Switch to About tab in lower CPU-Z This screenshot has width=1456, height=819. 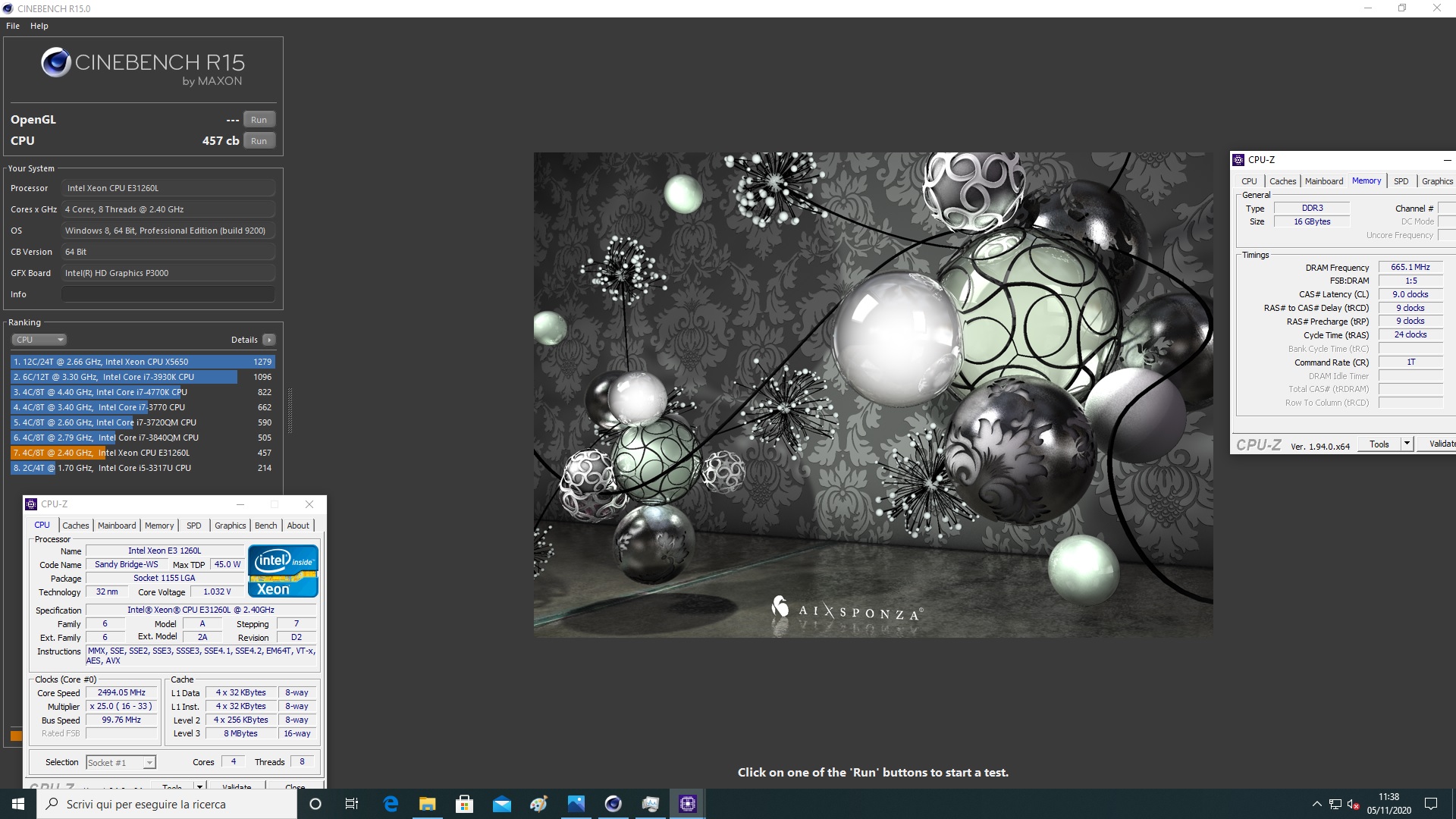298,526
